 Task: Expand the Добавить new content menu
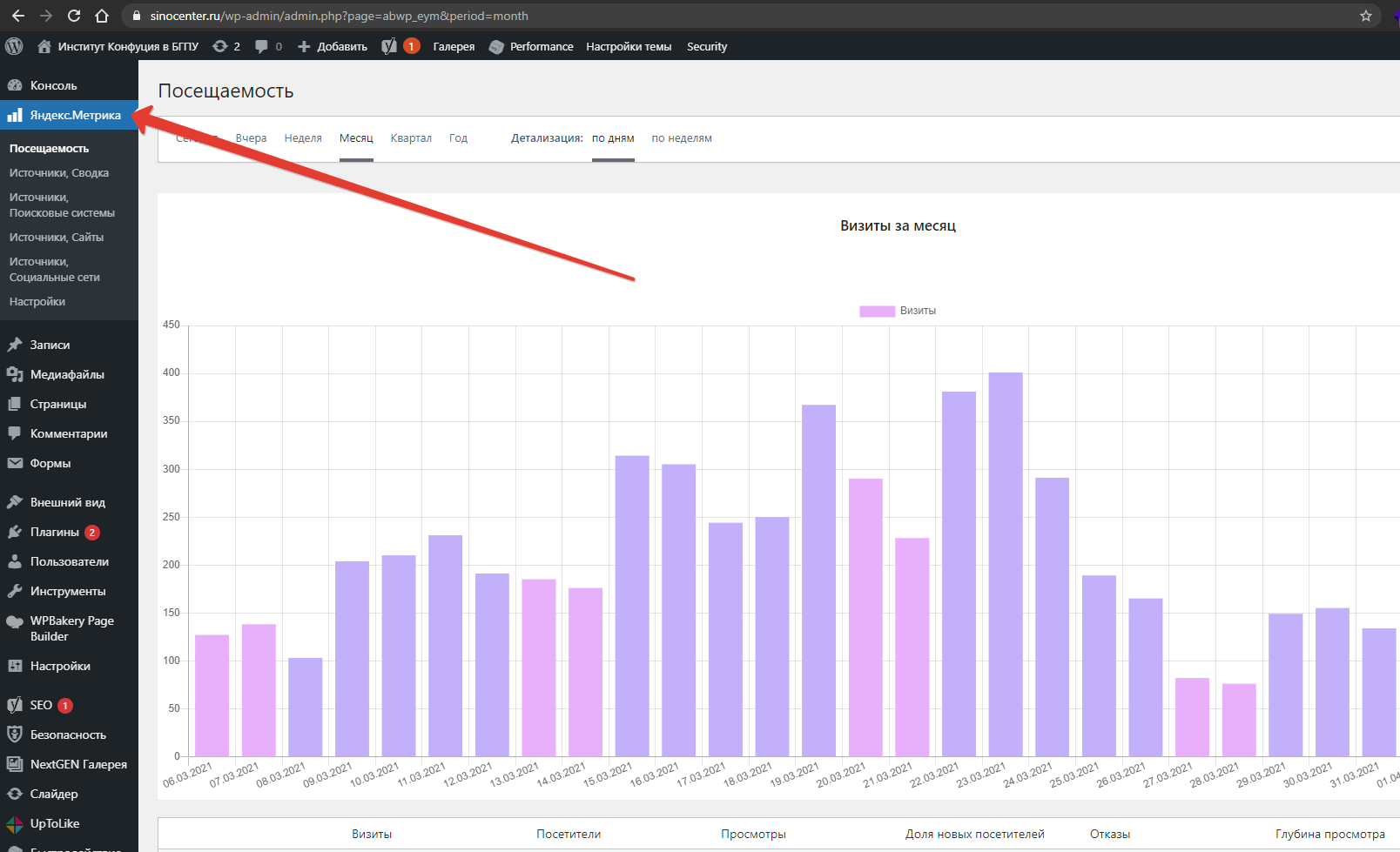[x=333, y=46]
